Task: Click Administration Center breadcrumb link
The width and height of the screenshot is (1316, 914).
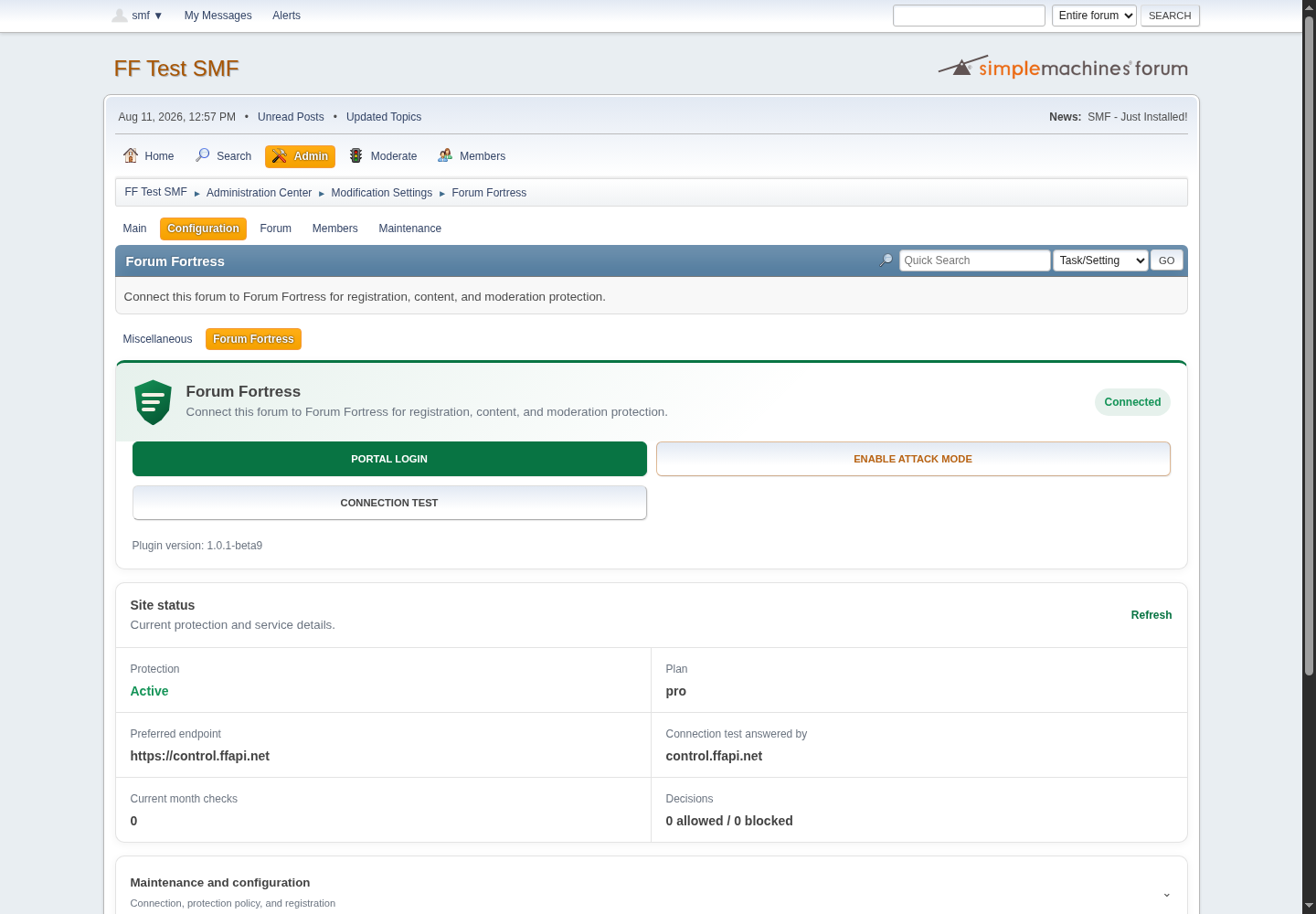Action: pos(259,193)
